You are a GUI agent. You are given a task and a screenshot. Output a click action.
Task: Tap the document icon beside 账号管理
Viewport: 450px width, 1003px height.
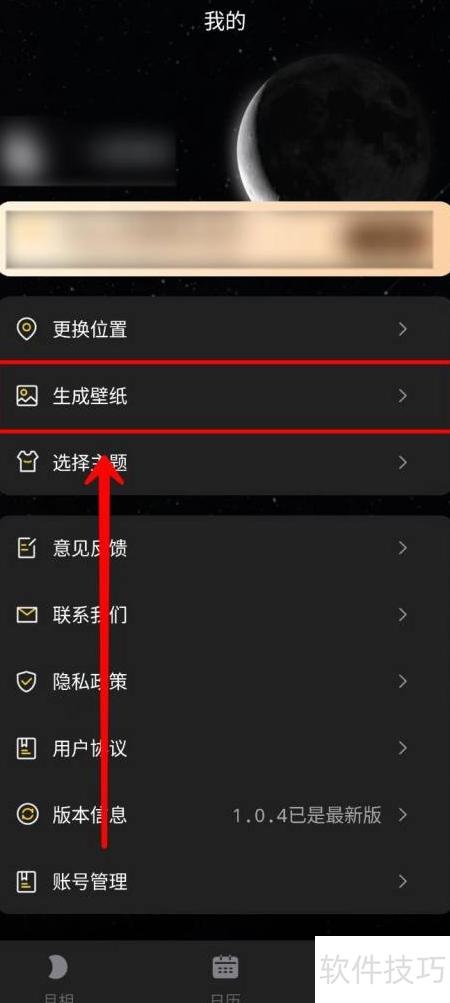pos(26,881)
